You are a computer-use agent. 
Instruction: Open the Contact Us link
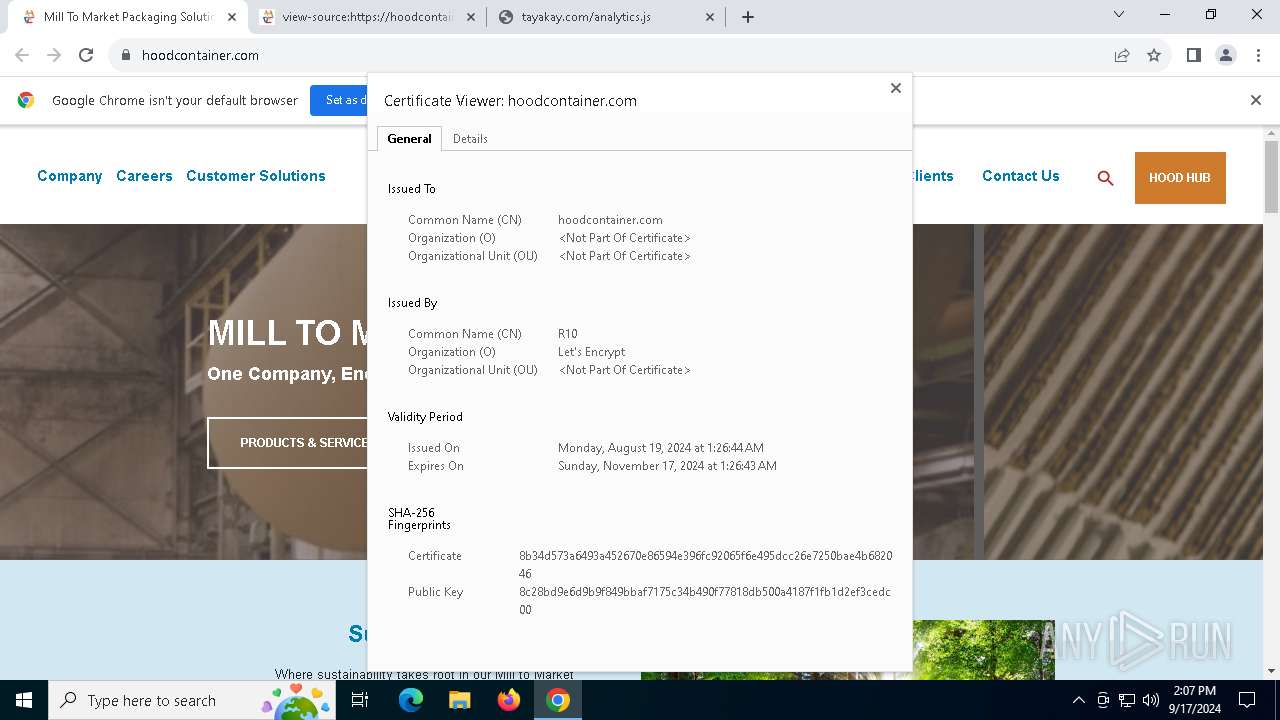1021,176
